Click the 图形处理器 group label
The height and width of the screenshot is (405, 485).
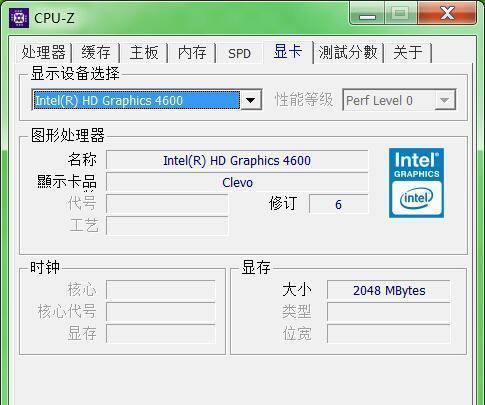[68, 135]
